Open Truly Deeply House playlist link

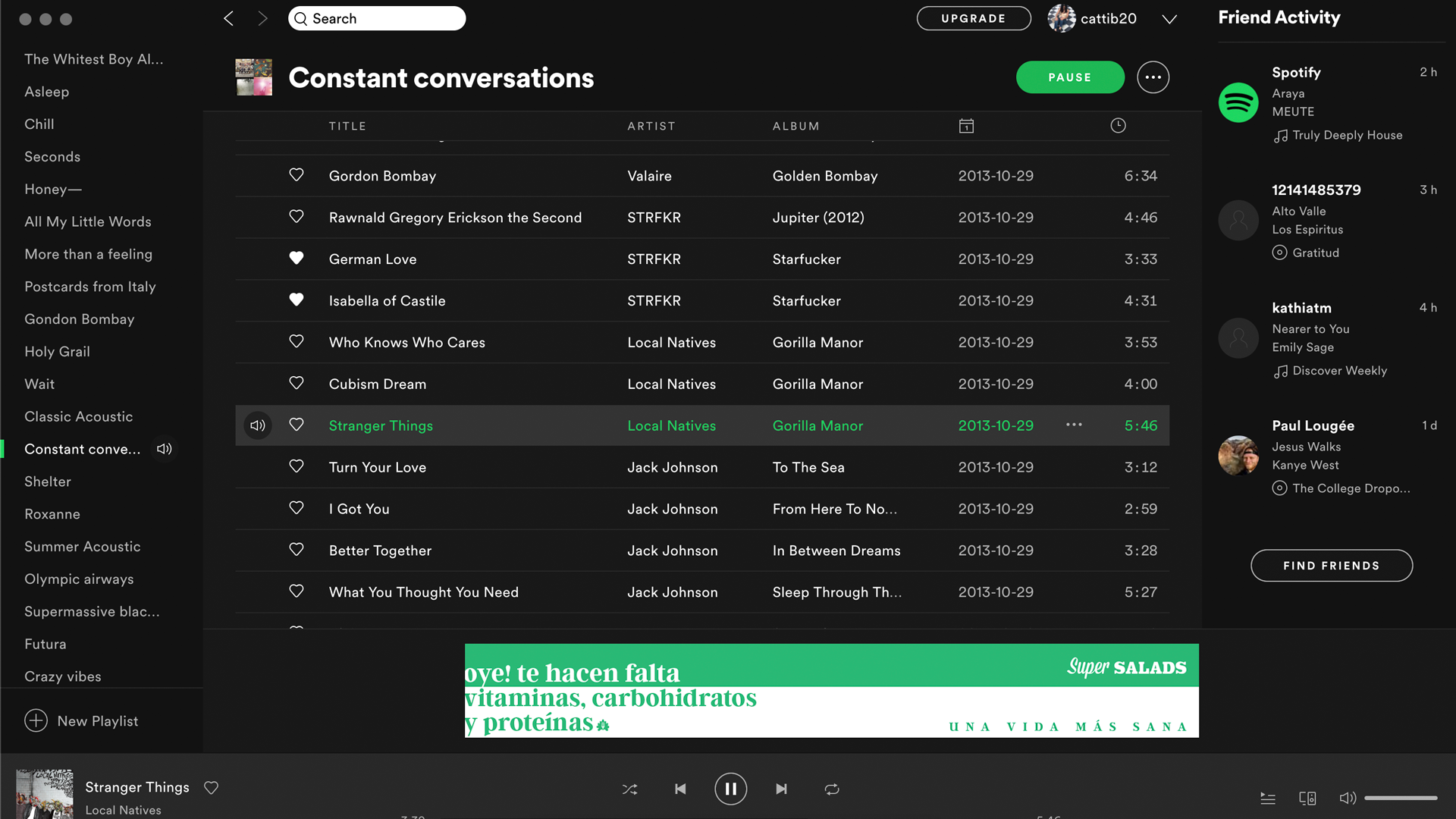pos(1348,135)
